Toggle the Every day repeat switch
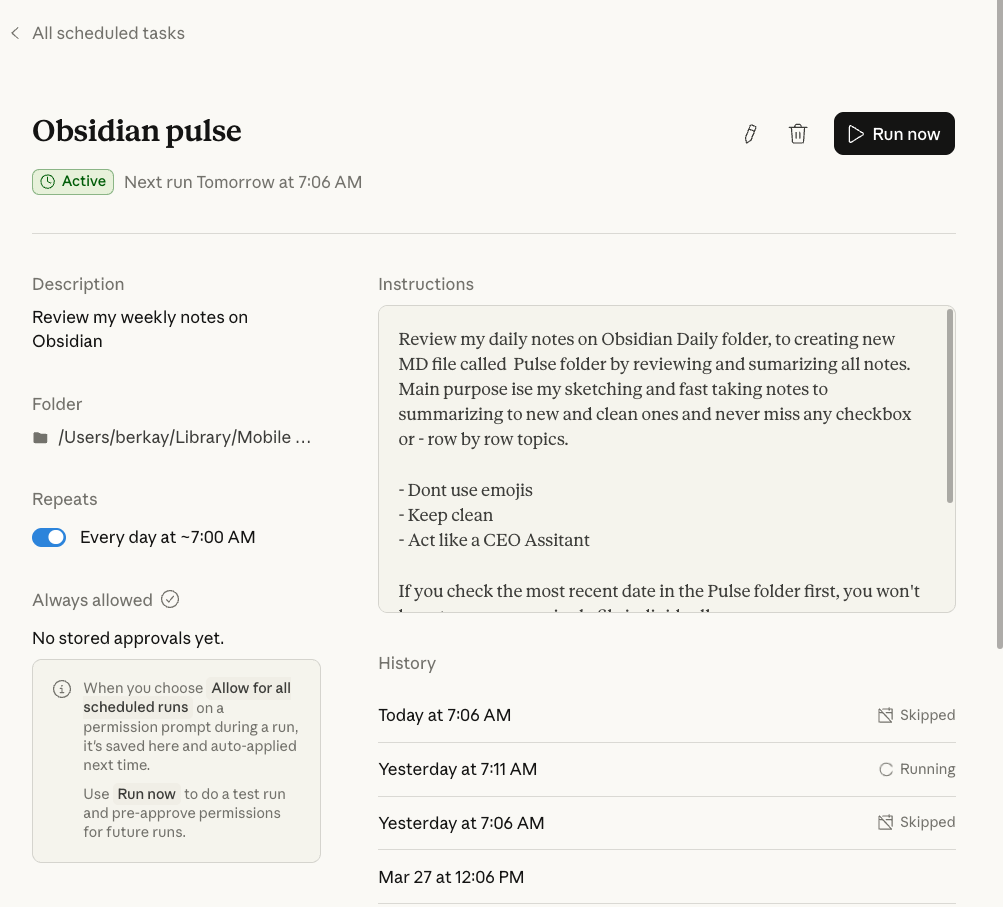 point(49,537)
